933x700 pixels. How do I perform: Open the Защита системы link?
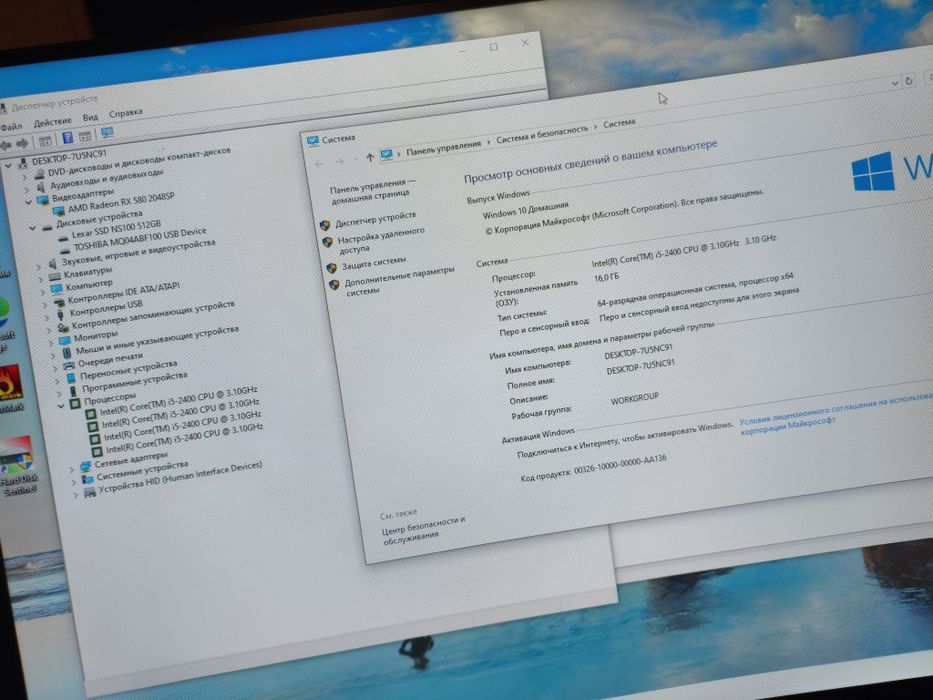tap(374, 263)
